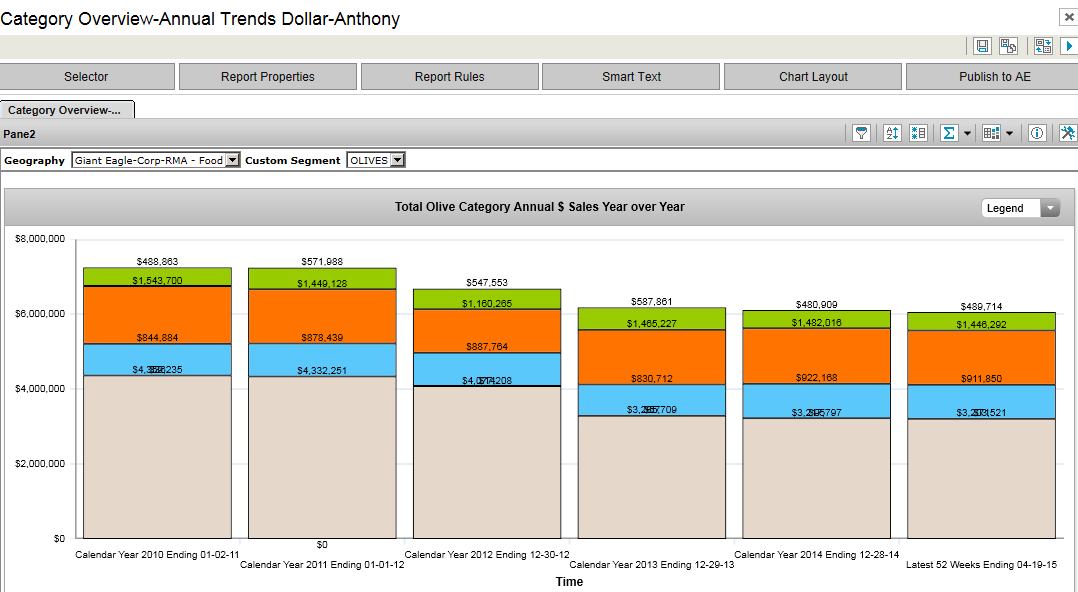Viewport: 1078px width, 592px height.
Task: Switch to the Category Overview tab
Action: (65, 110)
